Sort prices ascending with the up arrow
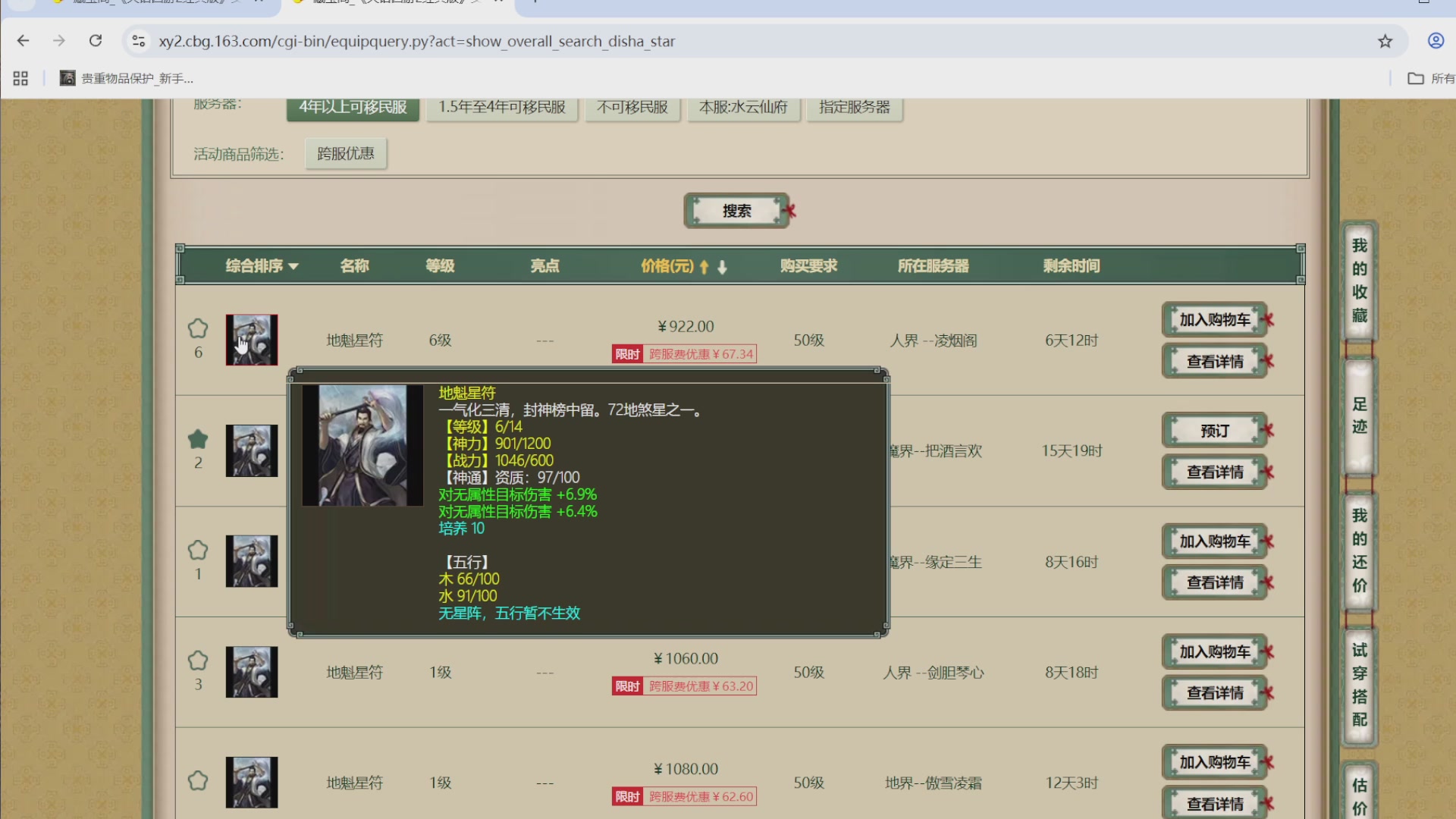This screenshot has height=819, width=1456. (x=703, y=267)
